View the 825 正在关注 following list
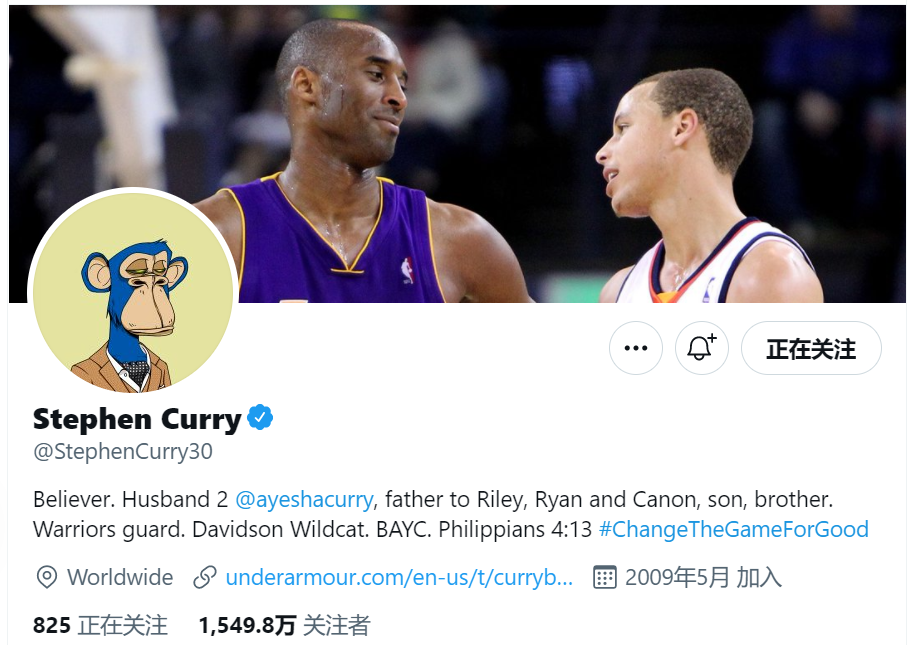The width and height of the screenshot is (914, 645). 100,625
